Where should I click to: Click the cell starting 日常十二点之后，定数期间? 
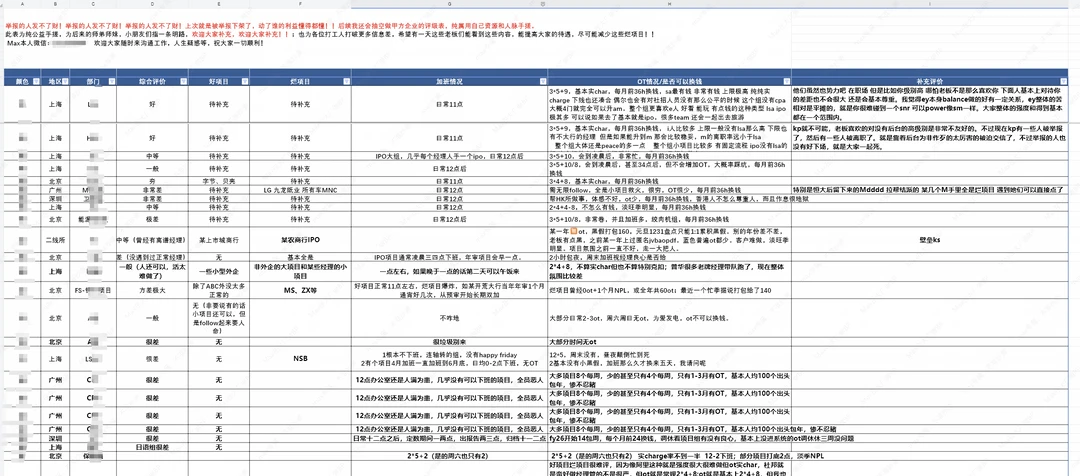(x=448, y=438)
